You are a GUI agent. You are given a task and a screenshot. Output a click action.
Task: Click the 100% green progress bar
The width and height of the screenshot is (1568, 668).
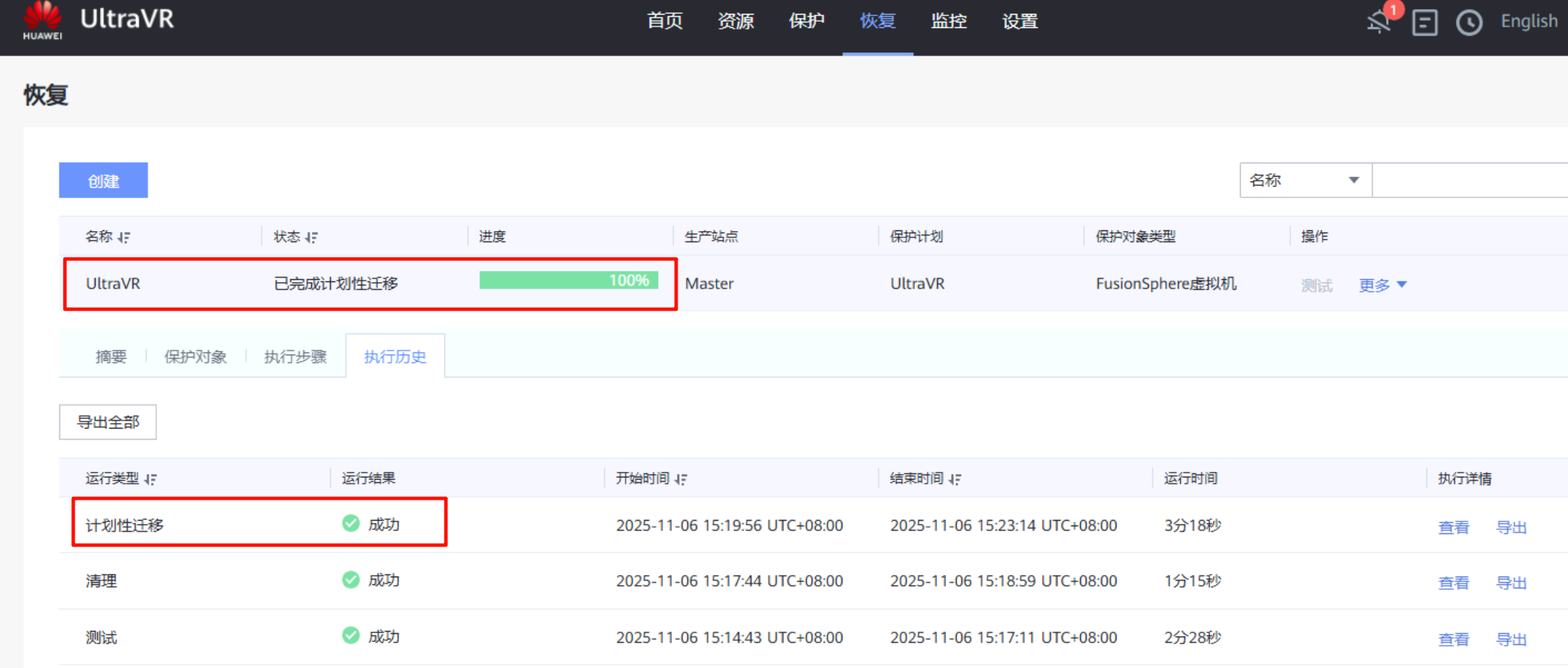(568, 281)
